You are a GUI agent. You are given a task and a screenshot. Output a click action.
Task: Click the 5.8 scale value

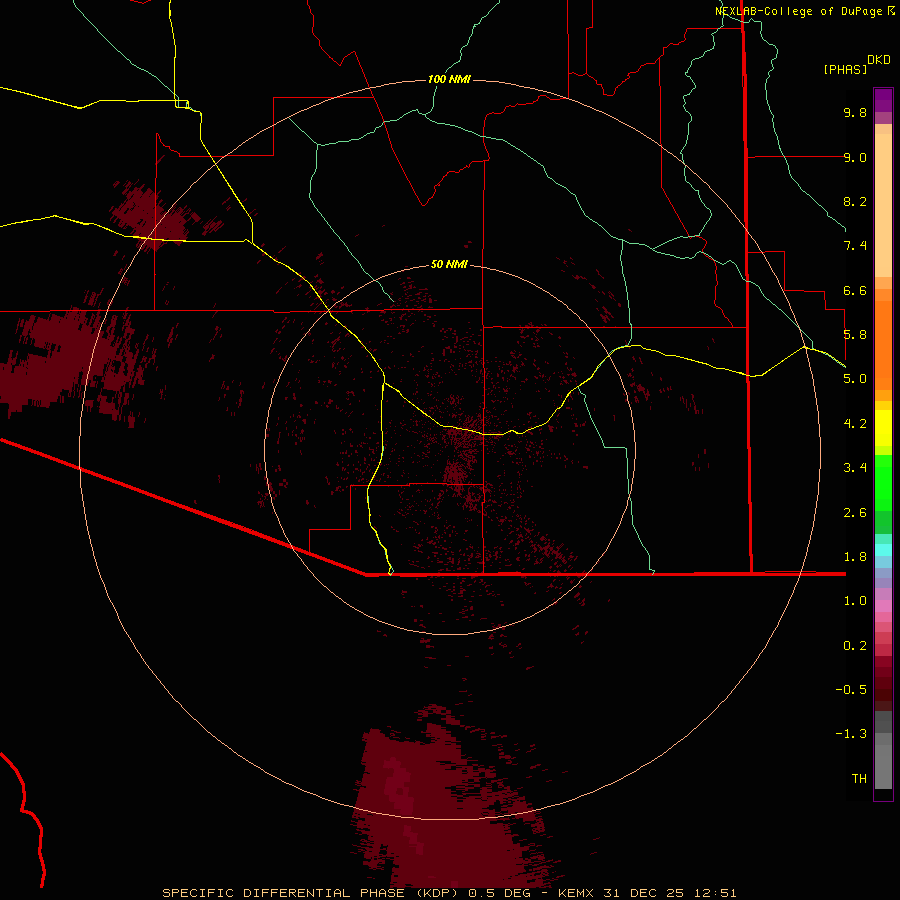point(855,335)
